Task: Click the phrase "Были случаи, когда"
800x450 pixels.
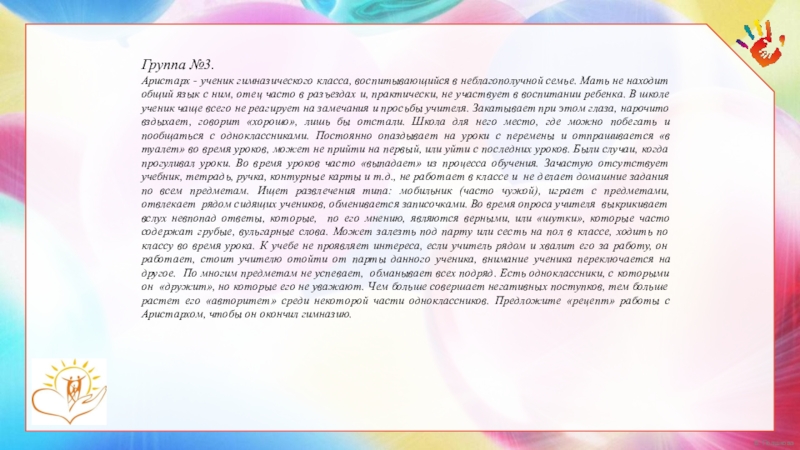Action: pos(621,149)
